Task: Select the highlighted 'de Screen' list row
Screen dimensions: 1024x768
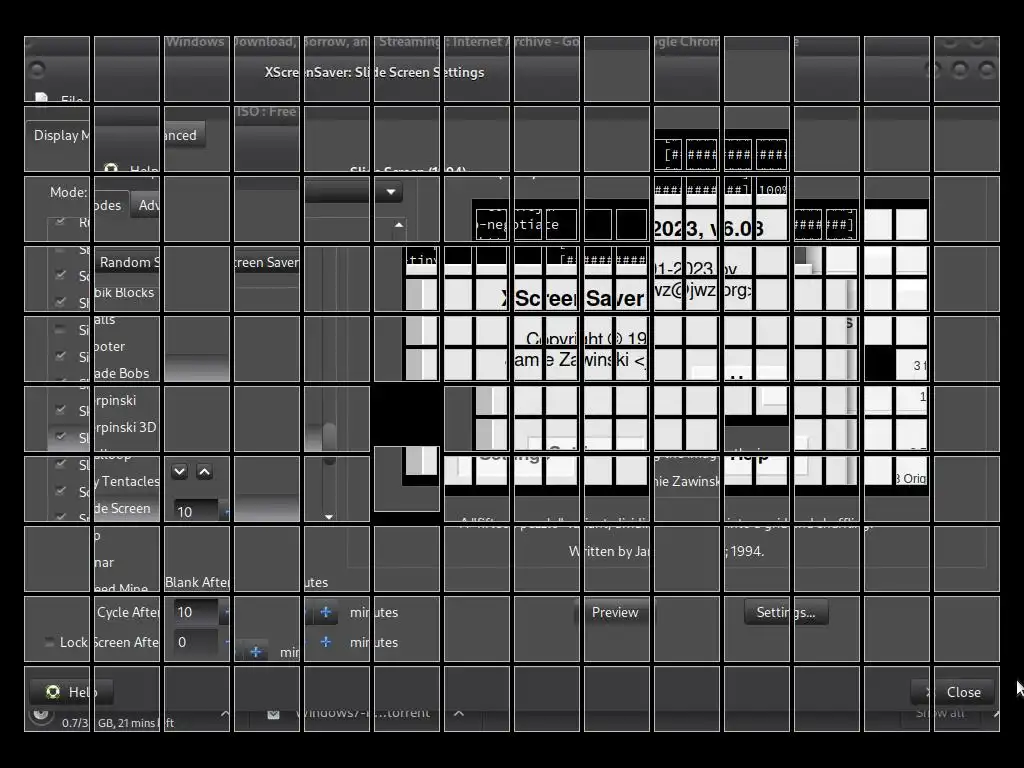Action: (x=127, y=508)
